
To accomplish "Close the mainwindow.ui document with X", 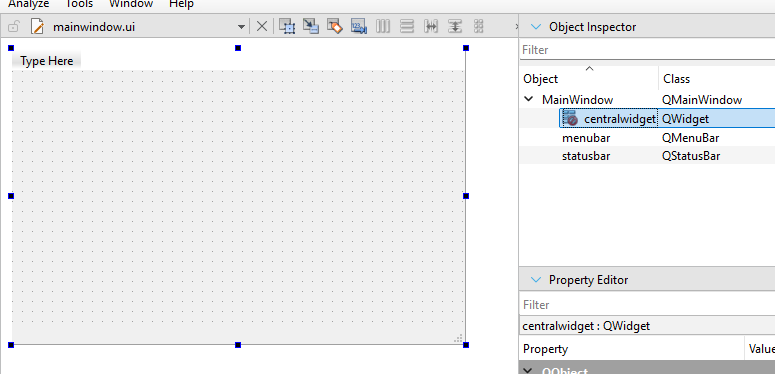I will pyautogui.click(x=262, y=27).
